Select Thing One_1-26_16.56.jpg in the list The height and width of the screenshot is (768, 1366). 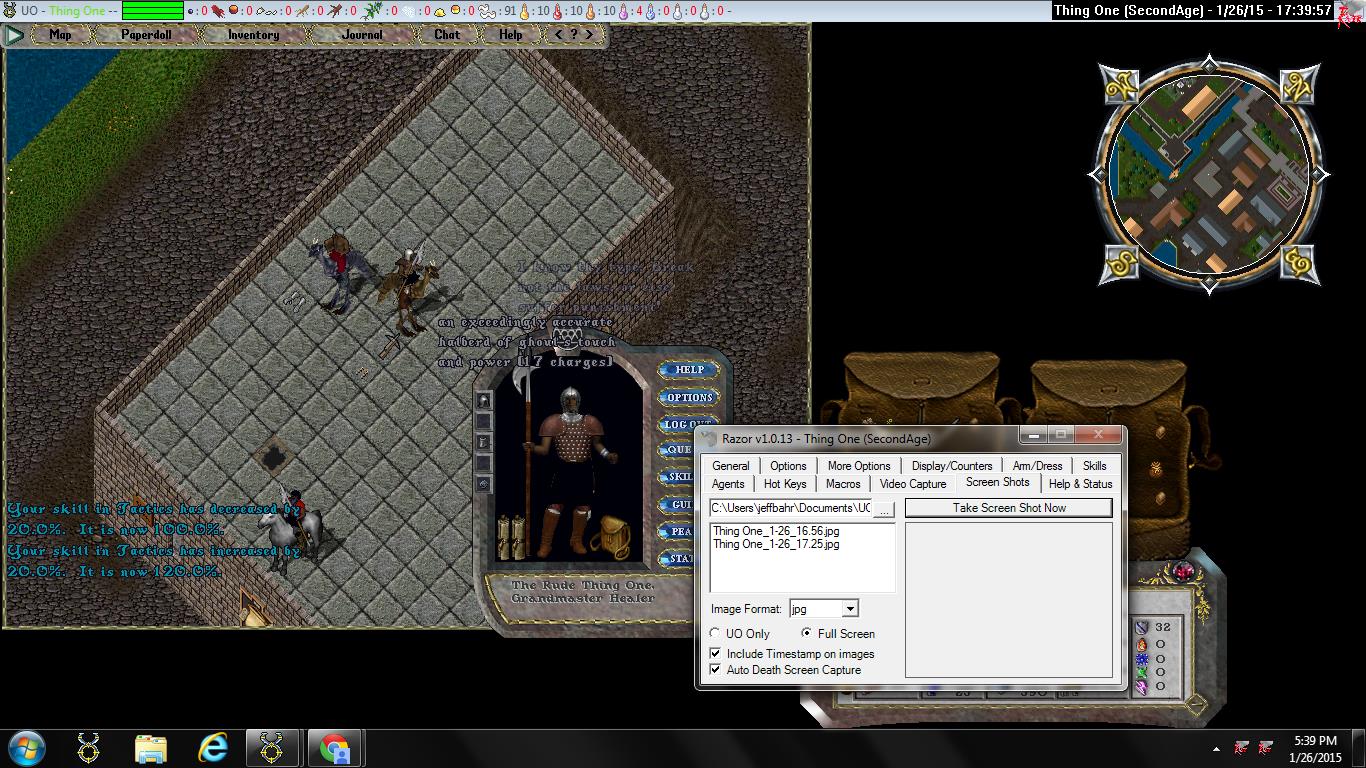click(776, 531)
